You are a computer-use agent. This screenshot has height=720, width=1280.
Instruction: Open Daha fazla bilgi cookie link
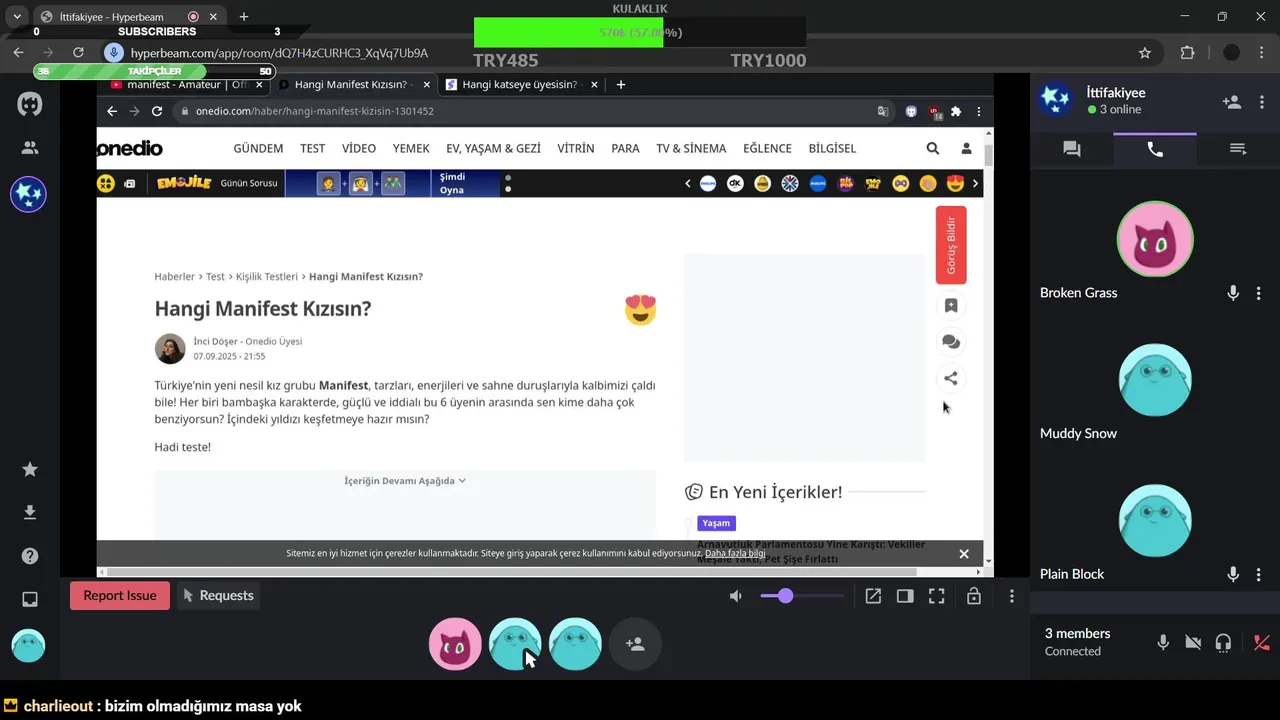click(x=735, y=553)
